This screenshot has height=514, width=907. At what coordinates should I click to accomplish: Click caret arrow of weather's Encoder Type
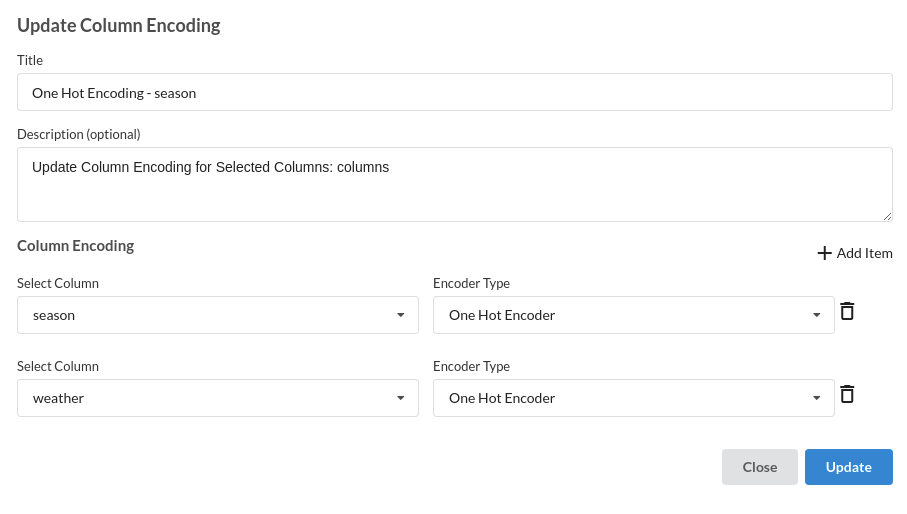[x=816, y=398]
